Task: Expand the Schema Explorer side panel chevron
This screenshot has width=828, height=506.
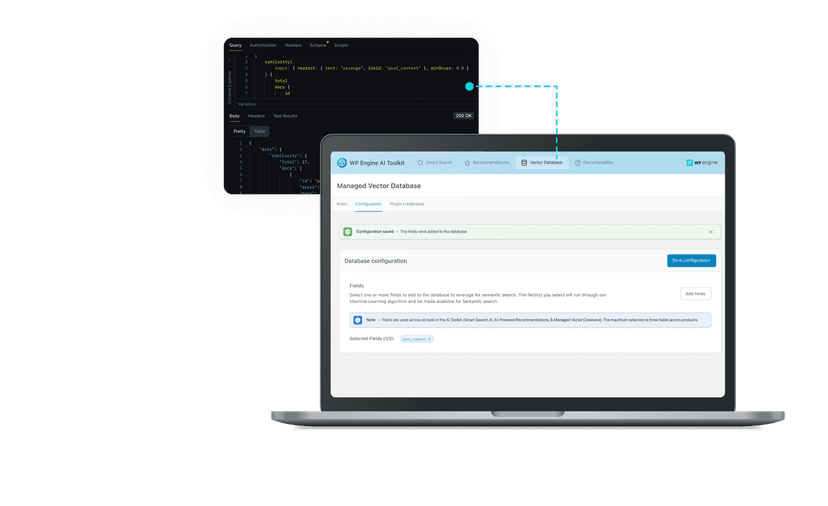Action: click(x=229, y=61)
